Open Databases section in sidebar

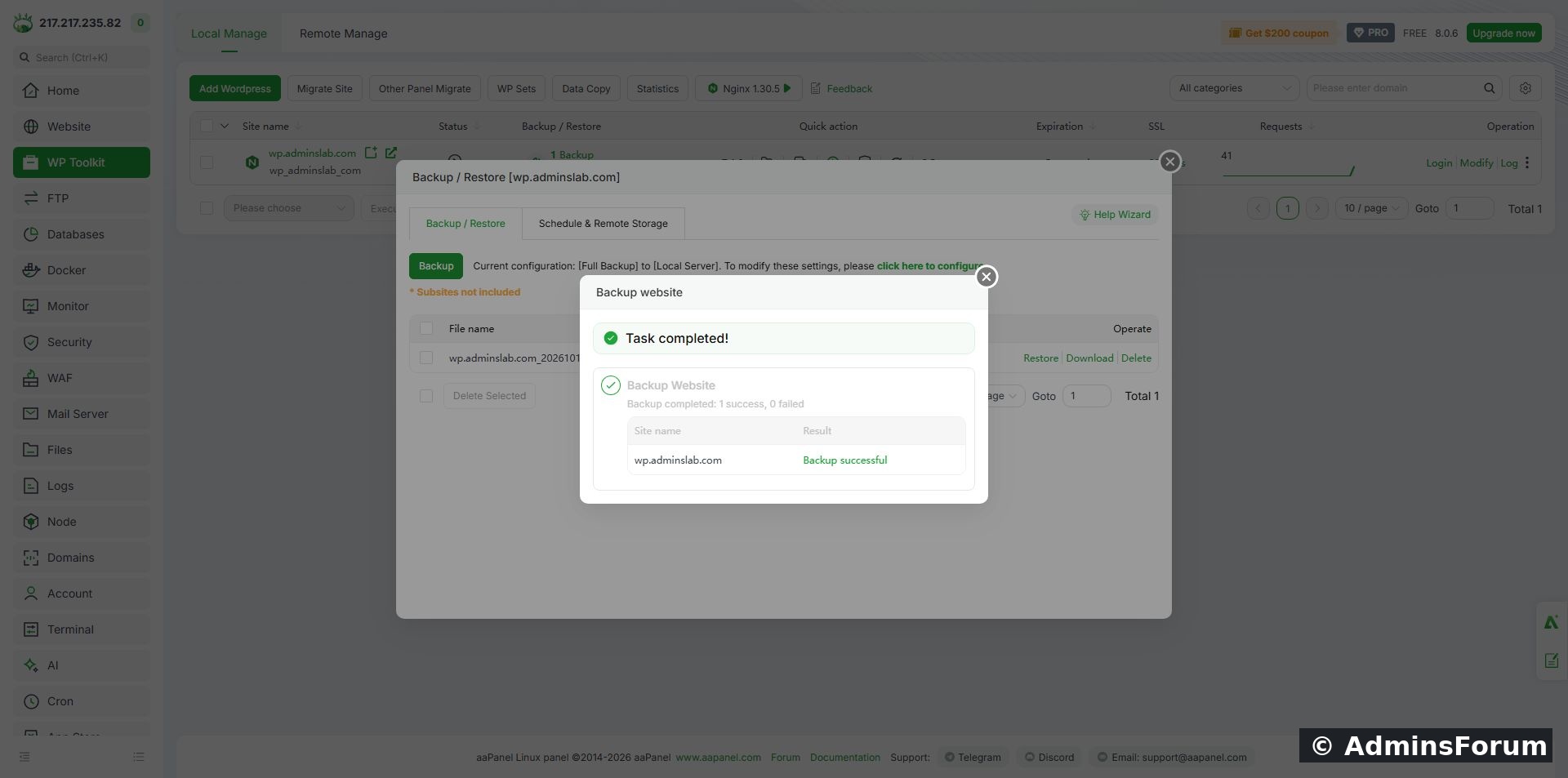(x=82, y=234)
